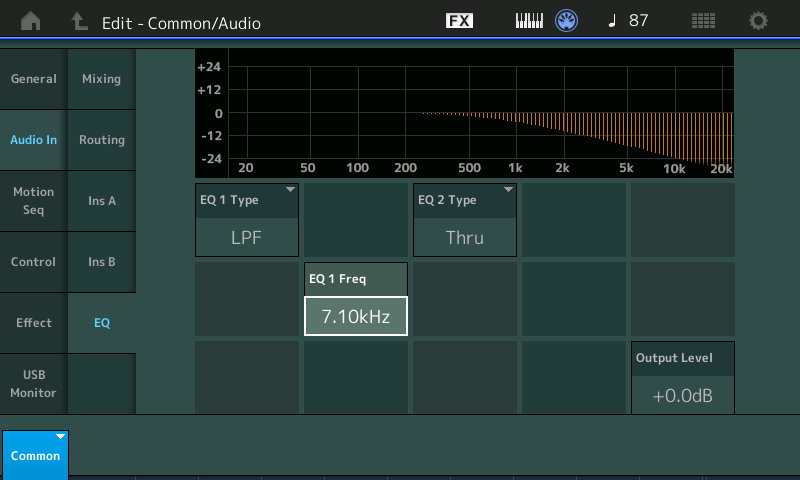Click the exit/up arrow icon
800x480 pixels.
pyautogui.click(x=80, y=21)
